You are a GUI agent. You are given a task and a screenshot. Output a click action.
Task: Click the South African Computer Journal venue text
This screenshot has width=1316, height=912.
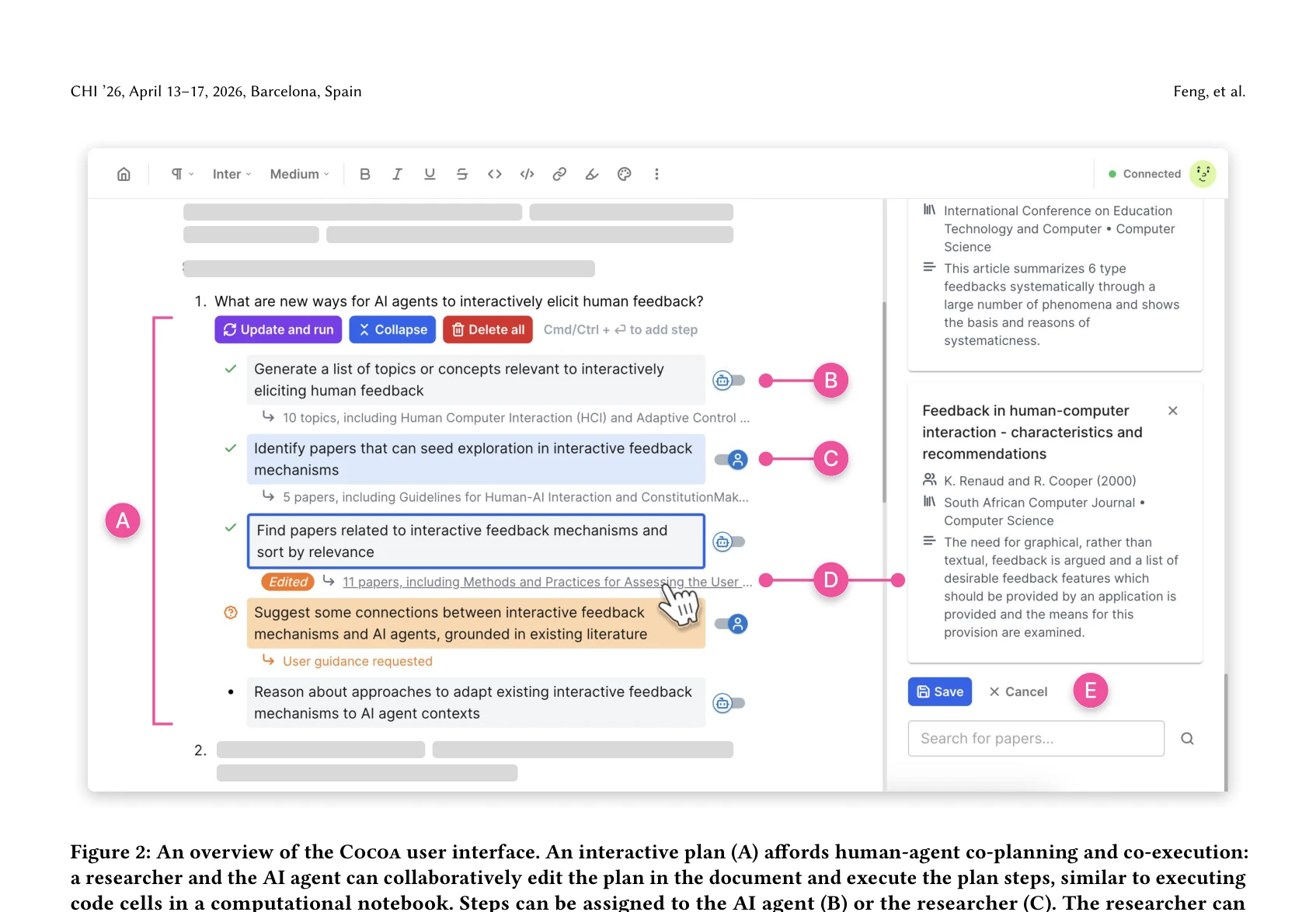[1044, 511]
